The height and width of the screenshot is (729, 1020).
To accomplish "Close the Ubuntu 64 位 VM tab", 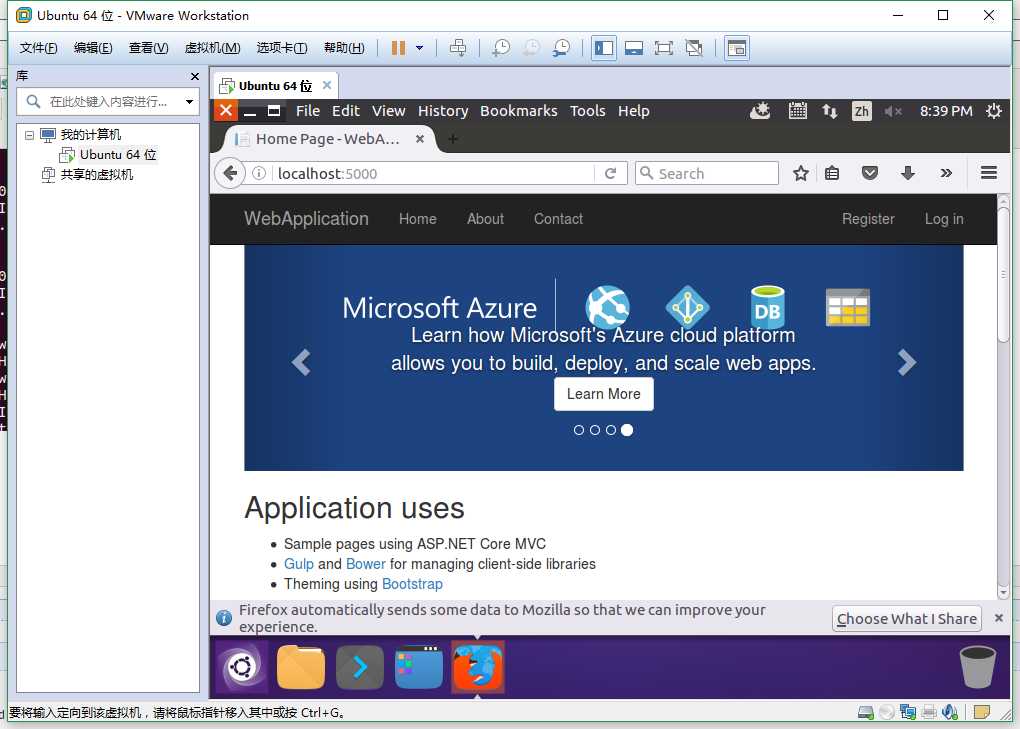I will point(327,85).
